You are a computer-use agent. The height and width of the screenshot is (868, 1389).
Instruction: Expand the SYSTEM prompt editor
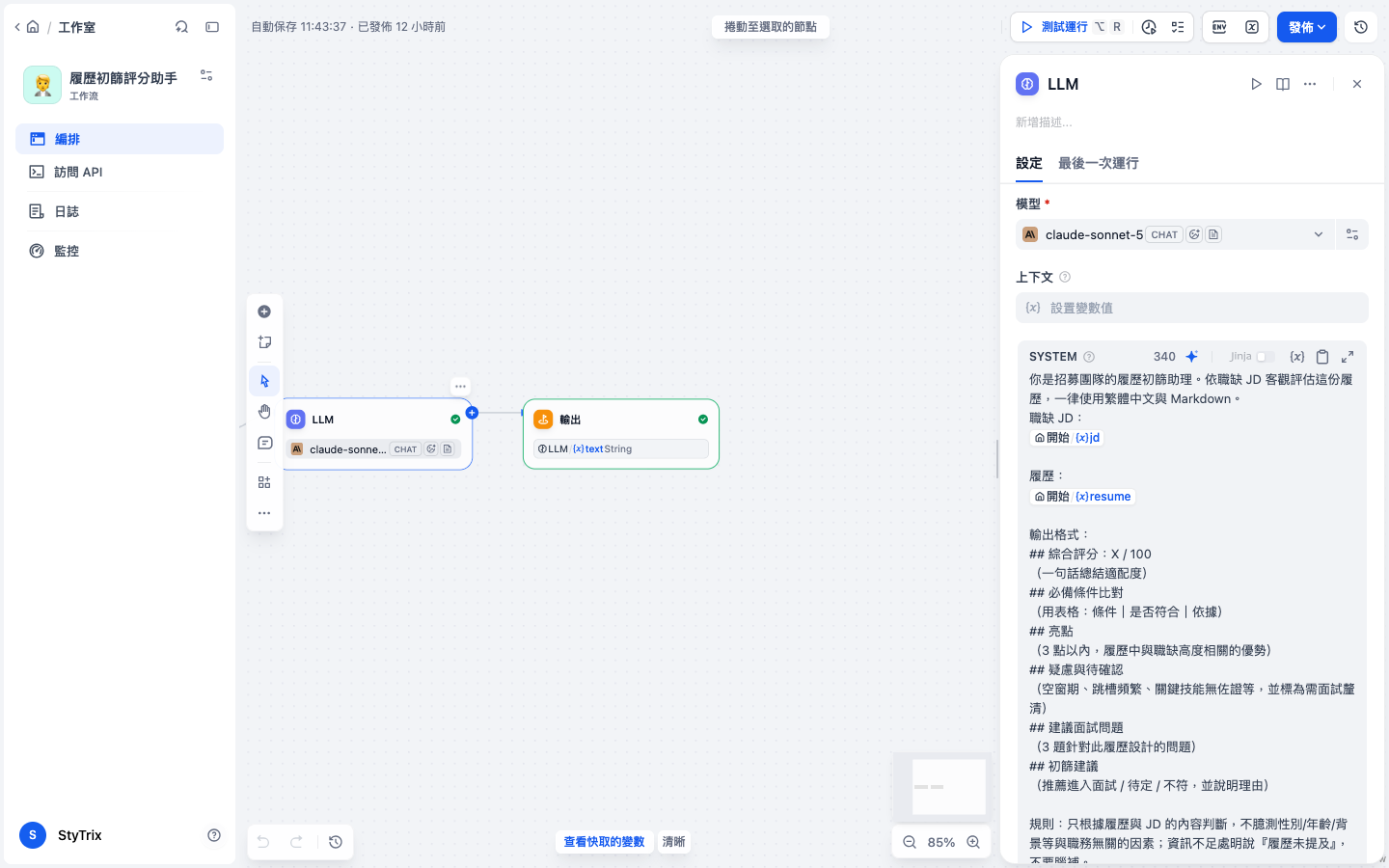pos(1348,357)
